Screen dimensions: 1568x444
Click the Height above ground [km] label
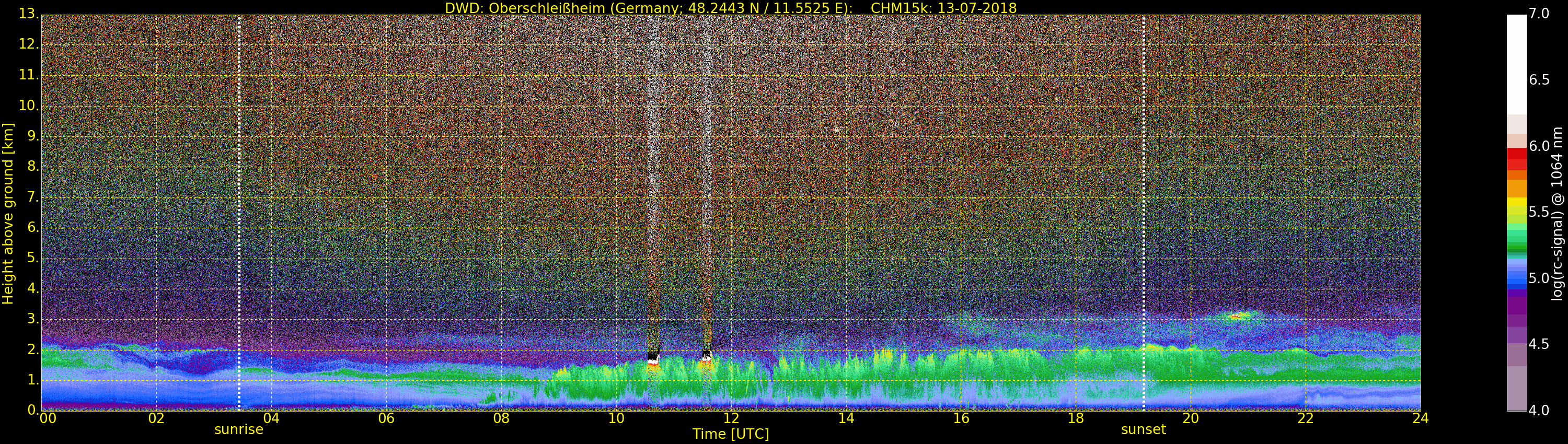point(8,213)
